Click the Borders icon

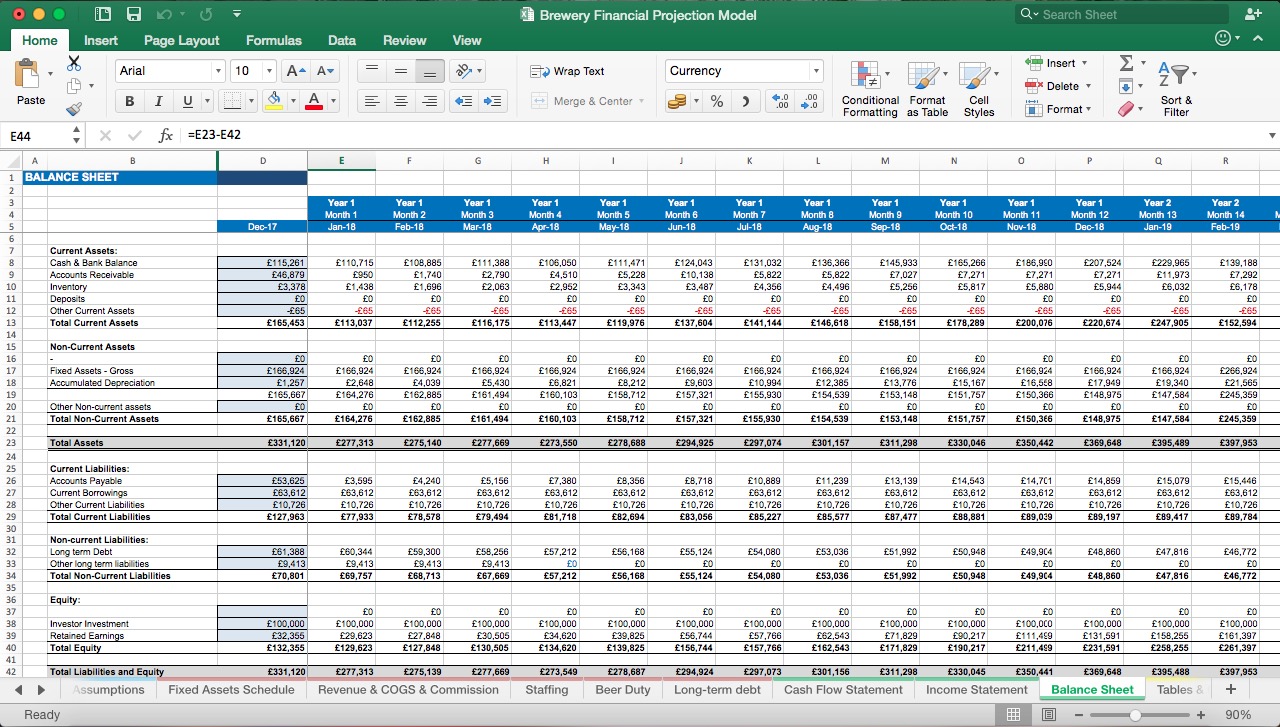(x=231, y=101)
